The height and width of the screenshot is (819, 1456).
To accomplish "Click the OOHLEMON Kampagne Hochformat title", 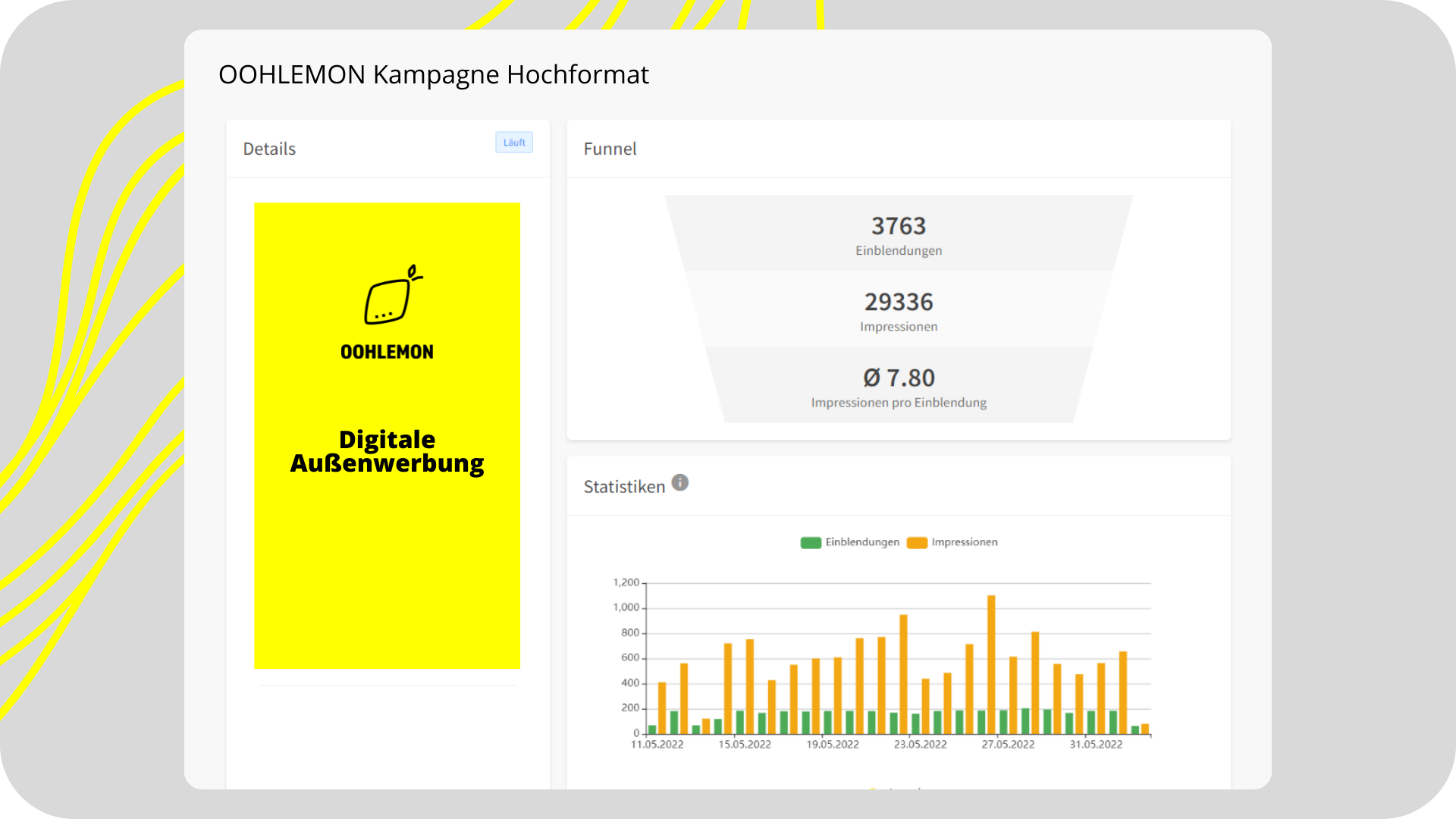I will point(433,74).
